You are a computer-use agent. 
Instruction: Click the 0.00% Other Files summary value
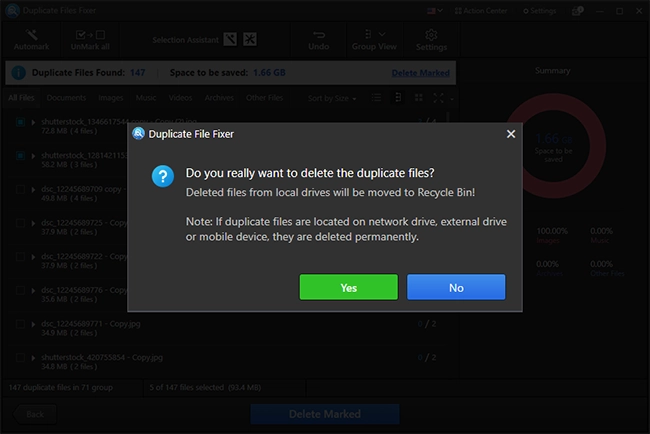(x=601, y=264)
